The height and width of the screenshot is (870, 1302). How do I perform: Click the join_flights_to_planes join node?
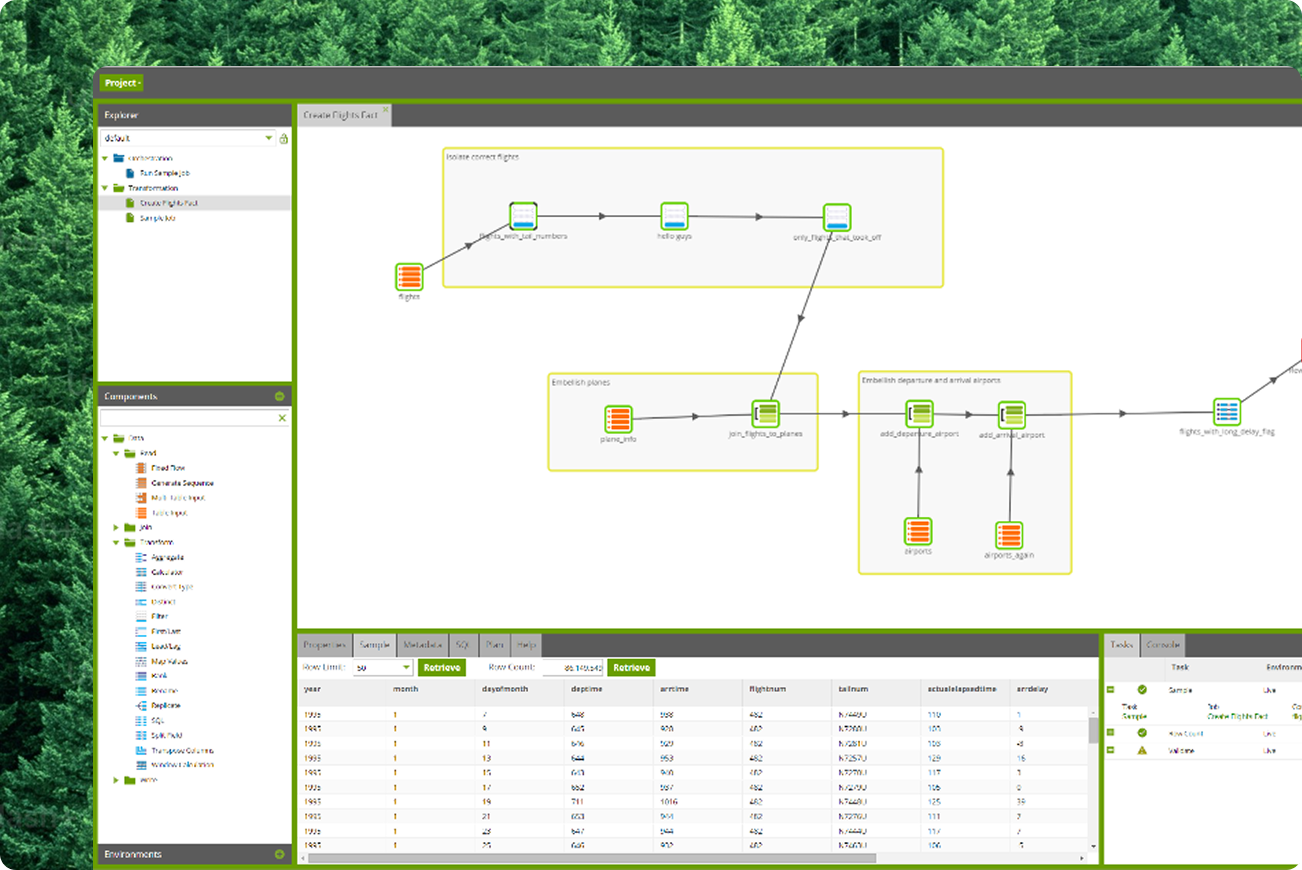pyautogui.click(x=766, y=414)
